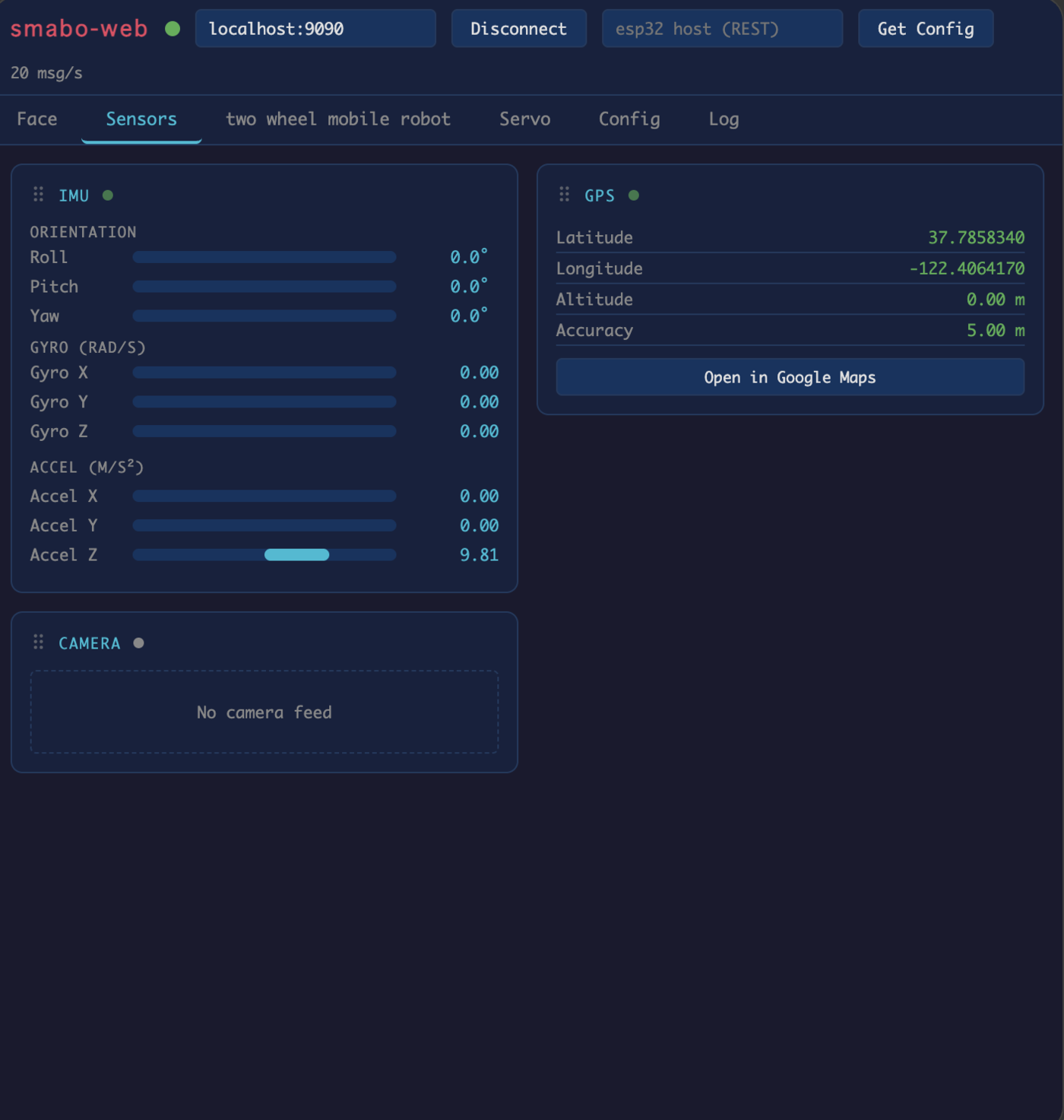
Task: Click the green connection status dot
Action: click(173, 29)
